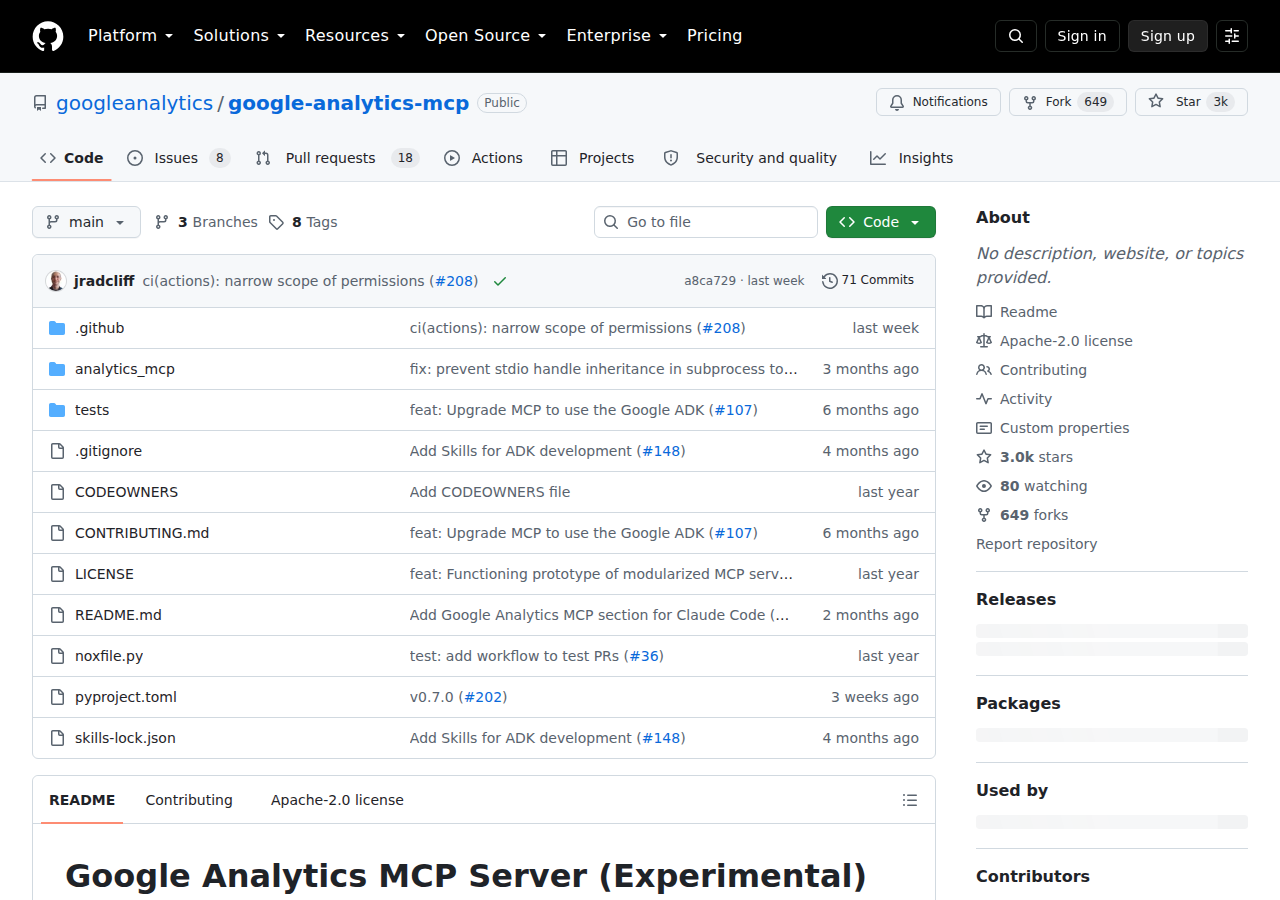
Task: Open the google-analytics-mcp repository link
Action: [348, 103]
